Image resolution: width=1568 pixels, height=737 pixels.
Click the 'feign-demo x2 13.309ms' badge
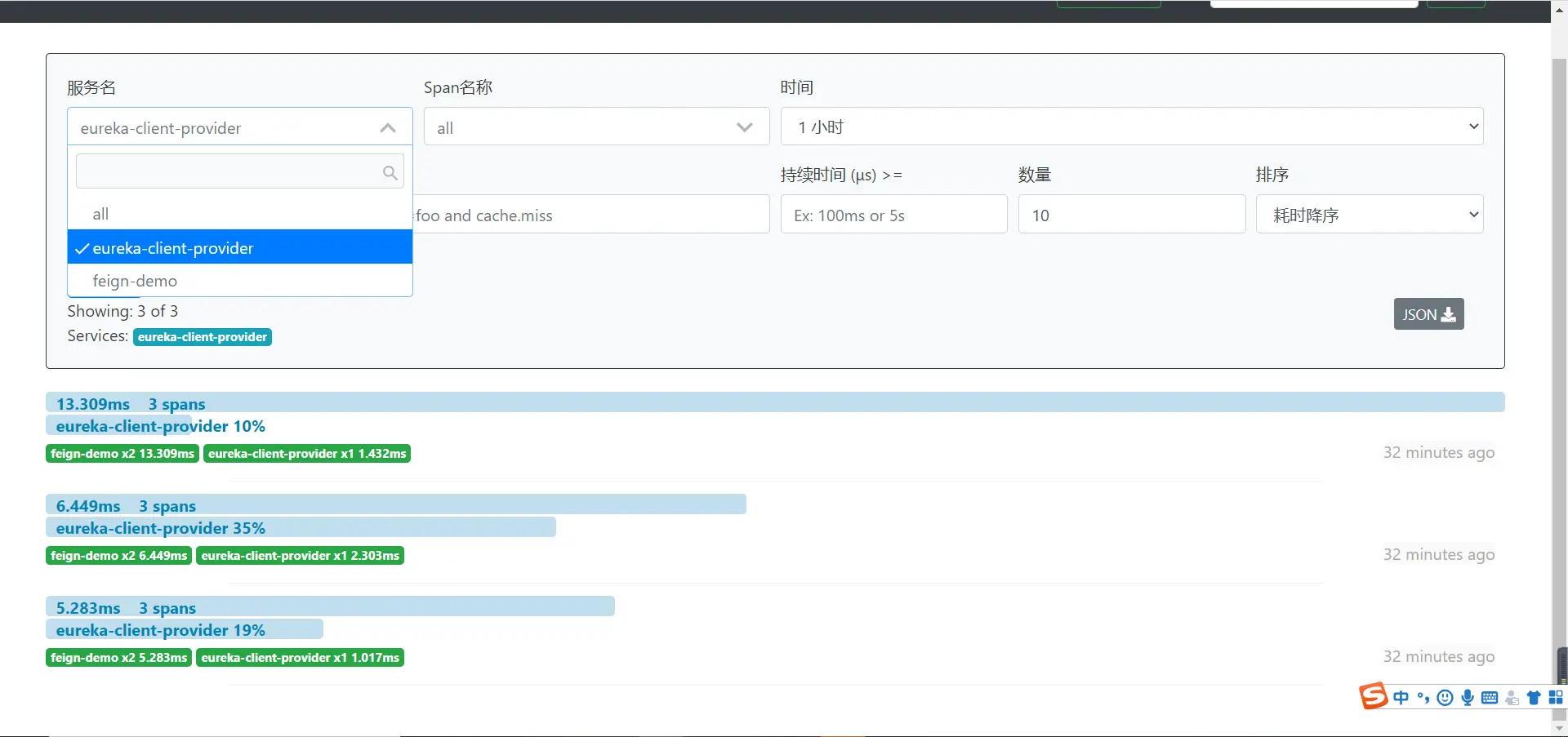point(122,453)
